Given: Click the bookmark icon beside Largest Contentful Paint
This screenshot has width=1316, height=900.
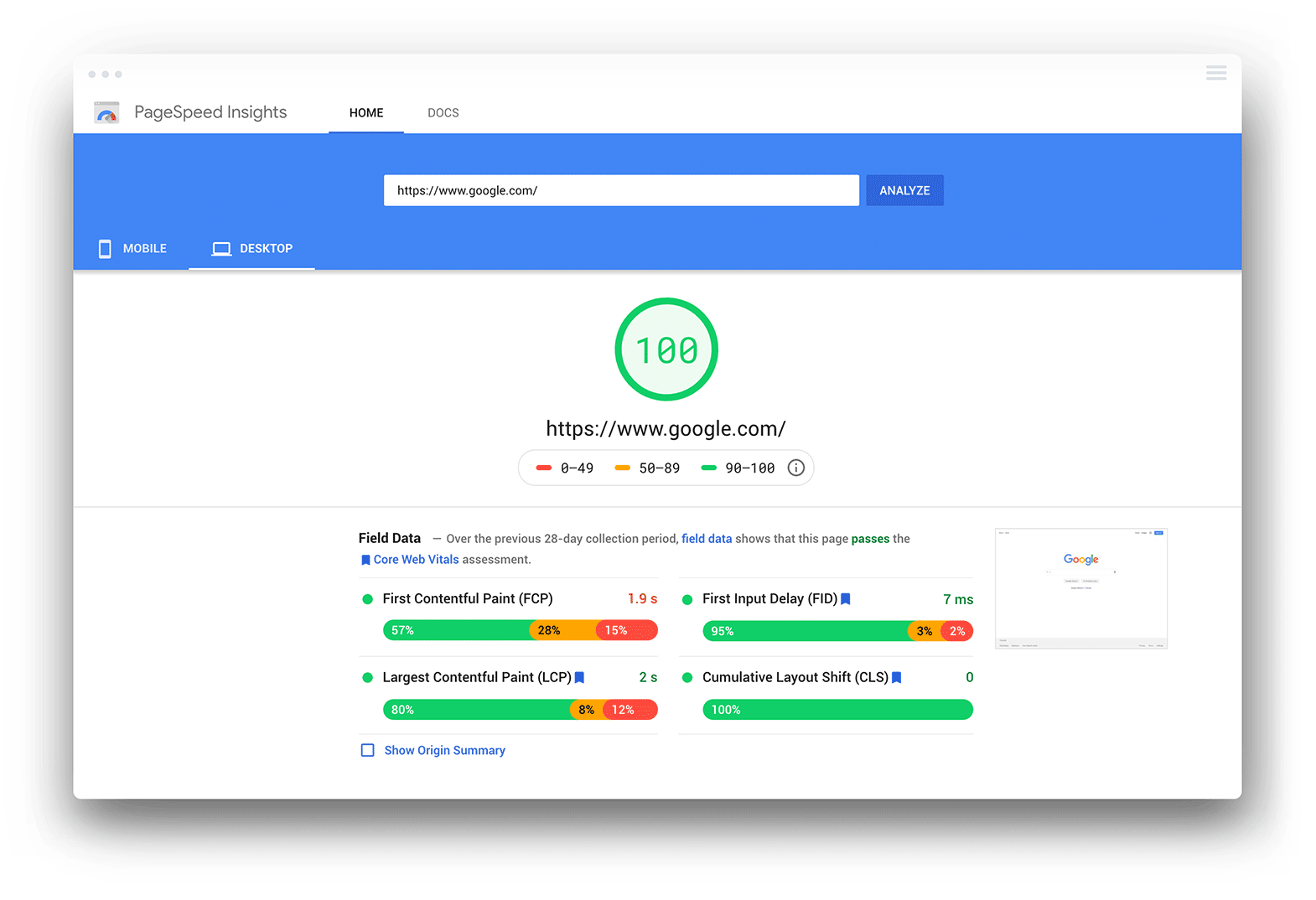Looking at the screenshot, I should tap(579, 677).
